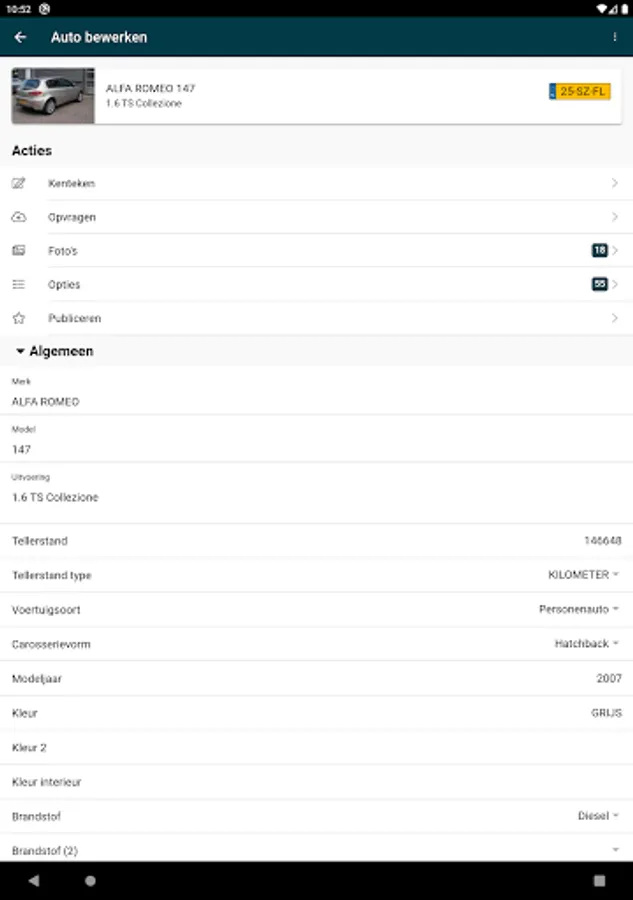The width and height of the screenshot is (633, 900).
Task: Open the Publiceren action row
Action: [x=316, y=318]
